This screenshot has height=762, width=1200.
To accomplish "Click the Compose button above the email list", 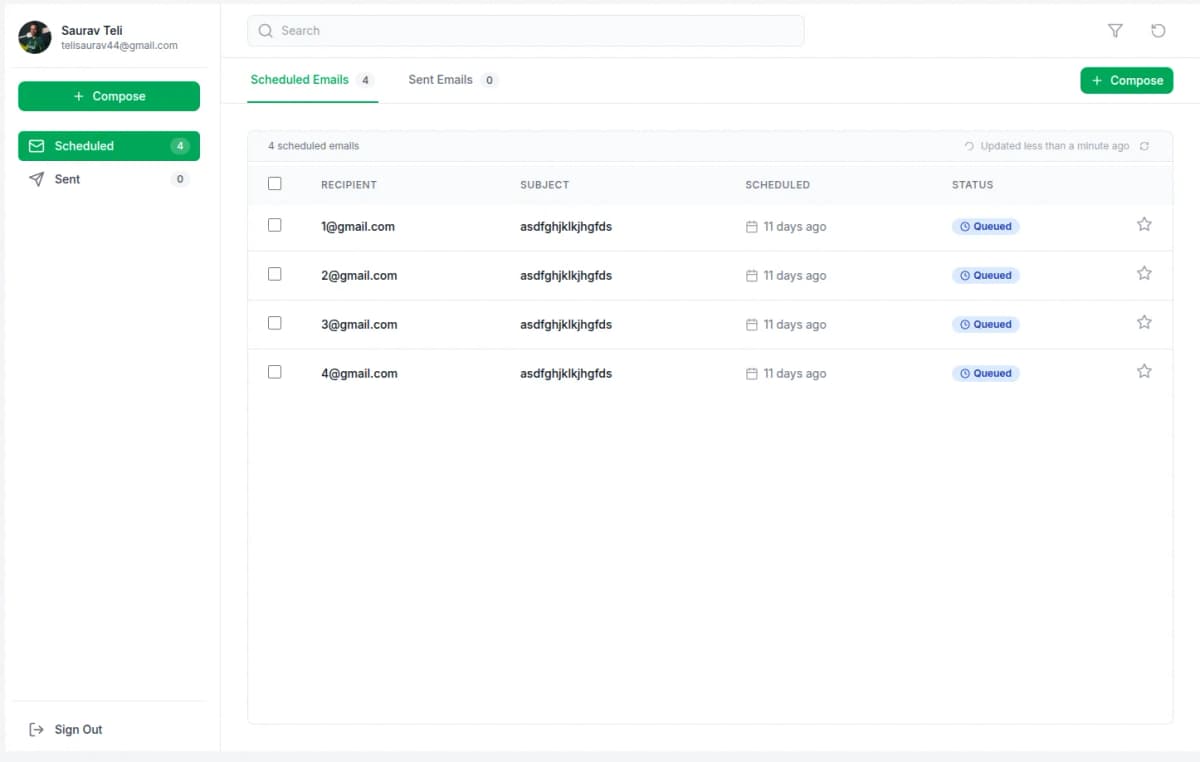I will (x=1127, y=80).
